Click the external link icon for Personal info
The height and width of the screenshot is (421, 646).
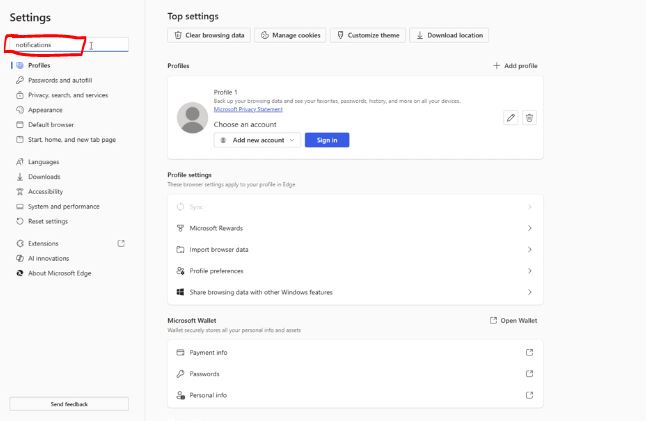point(529,395)
